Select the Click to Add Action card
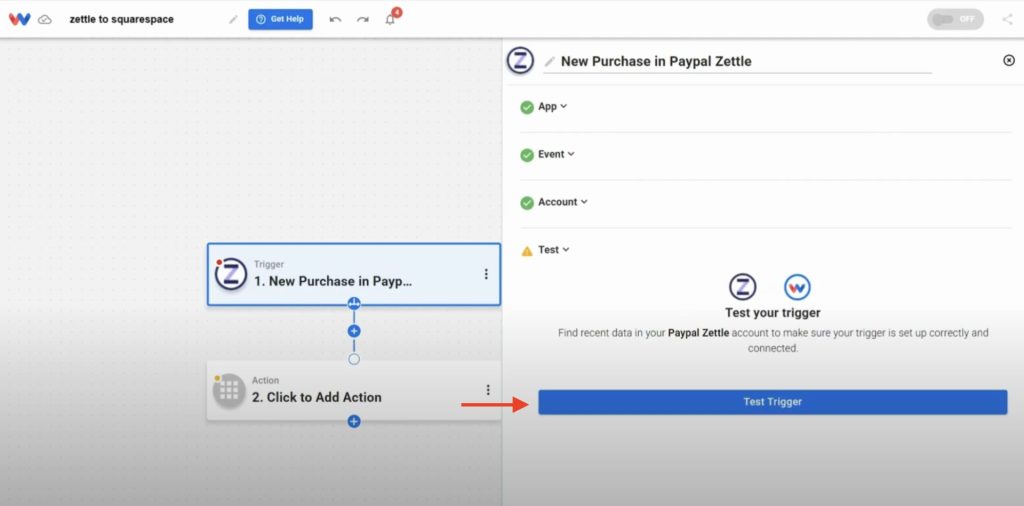This screenshot has width=1024, height=506. [x=354, y=390]
